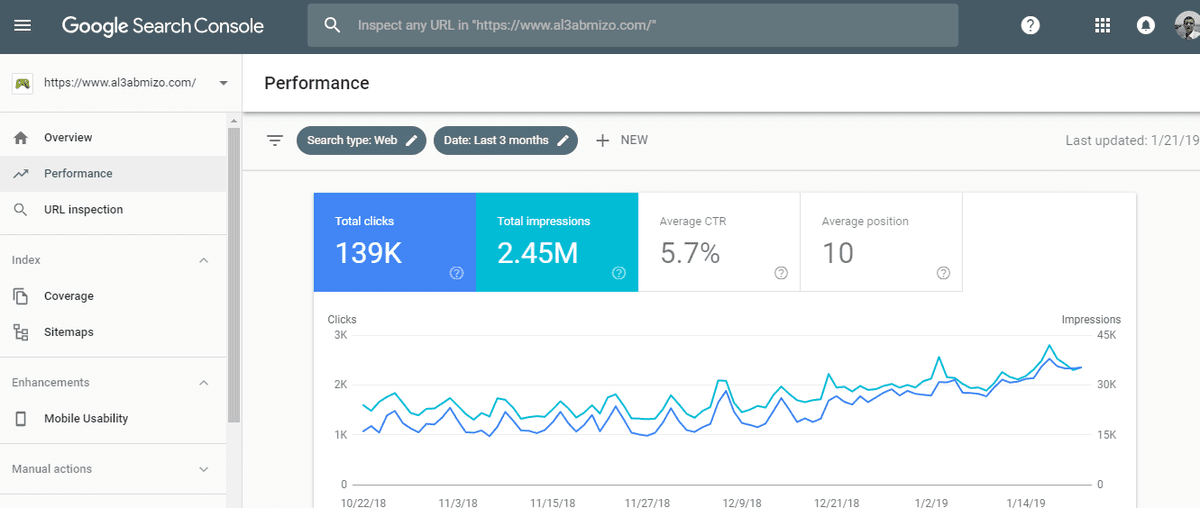
Task: Collapse the Index section
Action: pyautogui.click(x=204, y=260)
